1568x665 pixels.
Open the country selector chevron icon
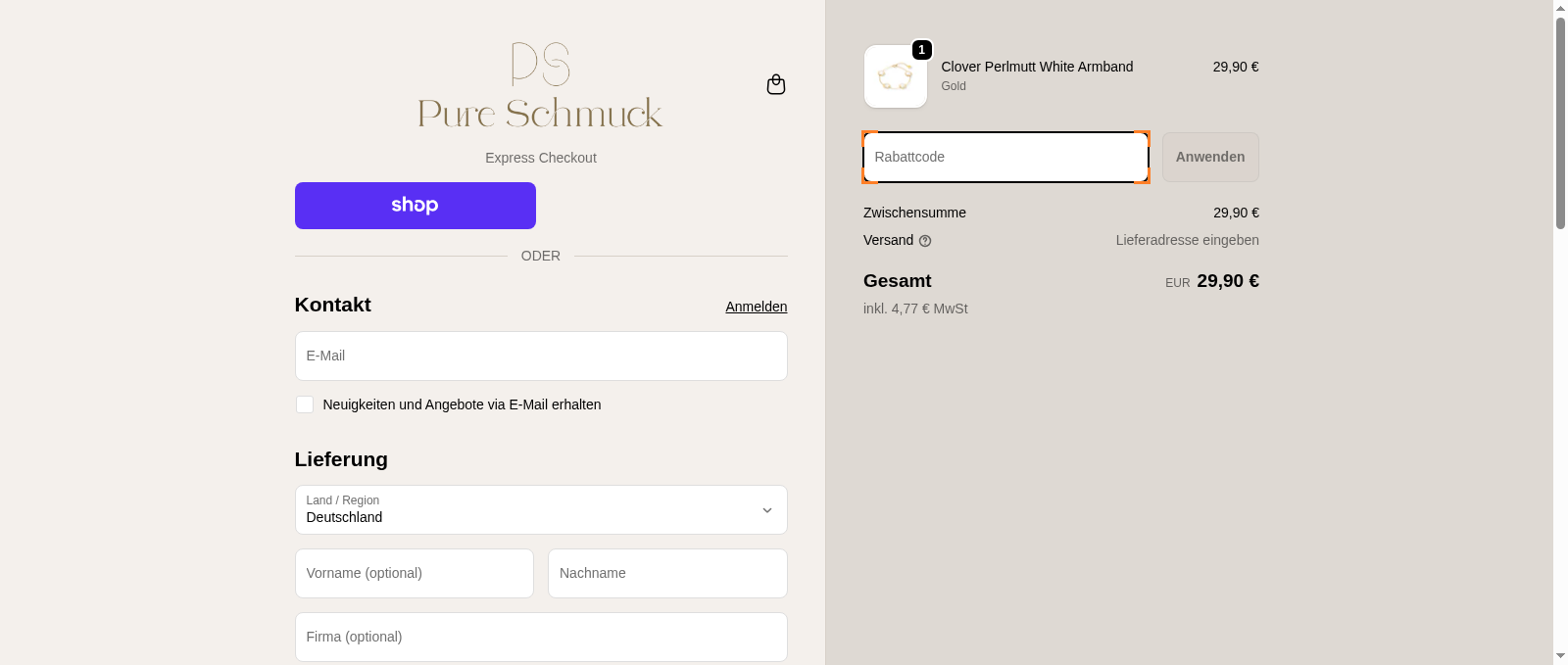pyautogui.click(x=767, y=509)
